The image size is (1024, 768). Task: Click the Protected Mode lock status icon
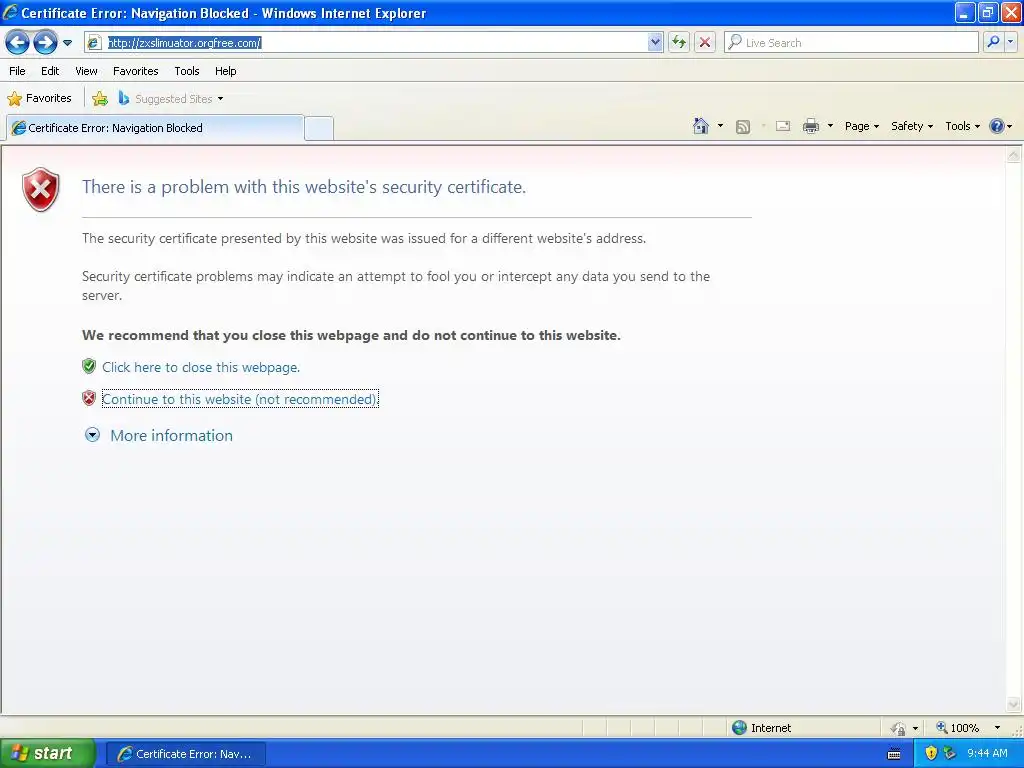coord(899,728)
